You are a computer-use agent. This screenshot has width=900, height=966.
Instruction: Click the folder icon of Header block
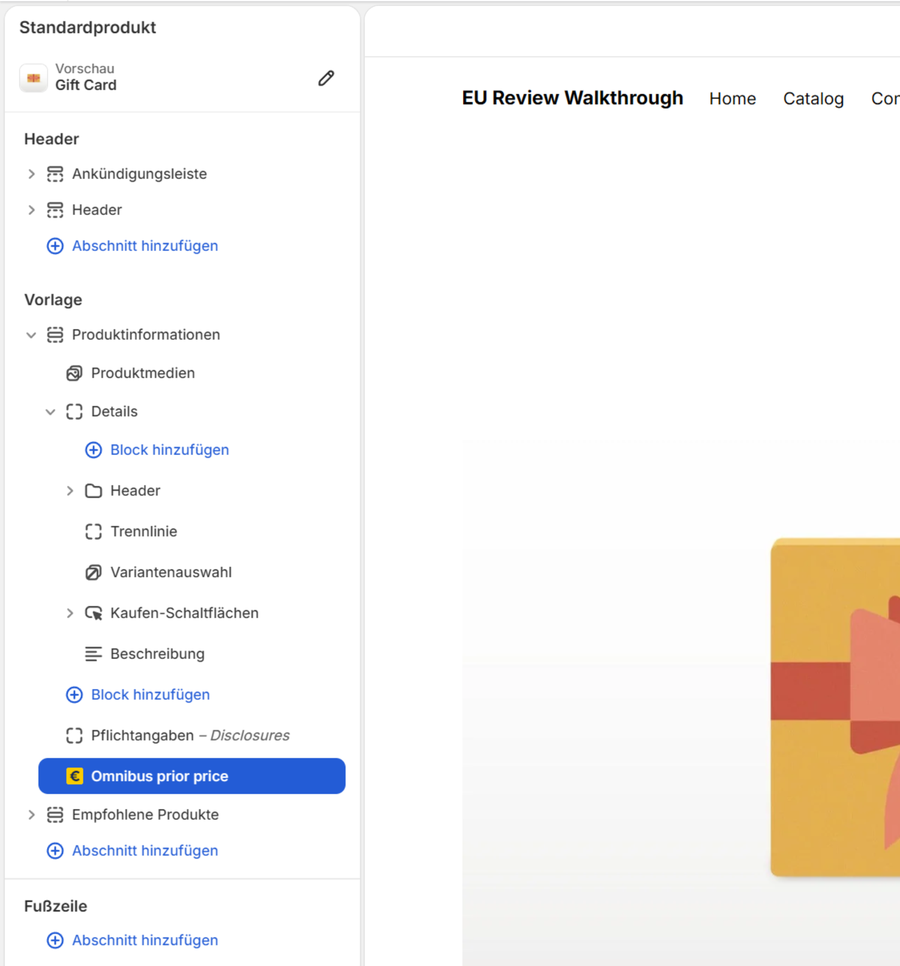pyautogui.click(x=93, y=491)
